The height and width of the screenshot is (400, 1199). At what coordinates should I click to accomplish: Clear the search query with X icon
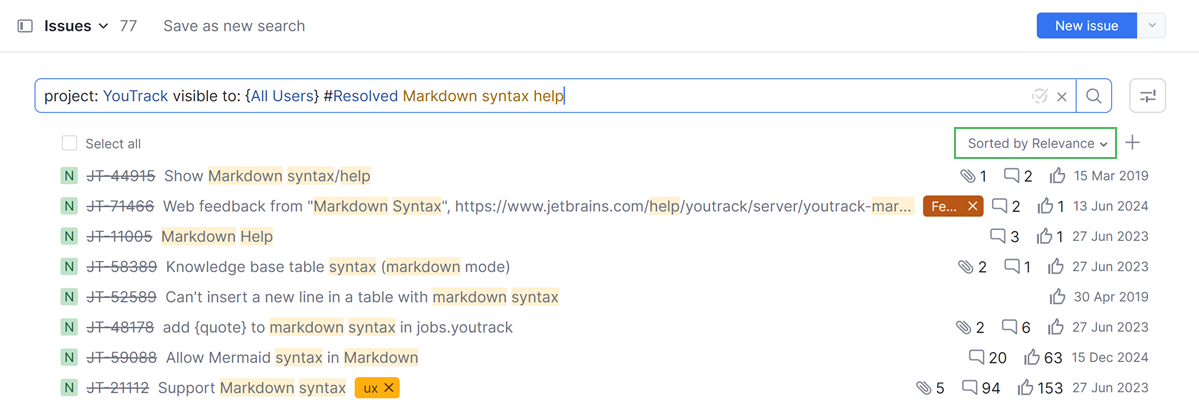pyautogui.click(x=1062, y=97)
